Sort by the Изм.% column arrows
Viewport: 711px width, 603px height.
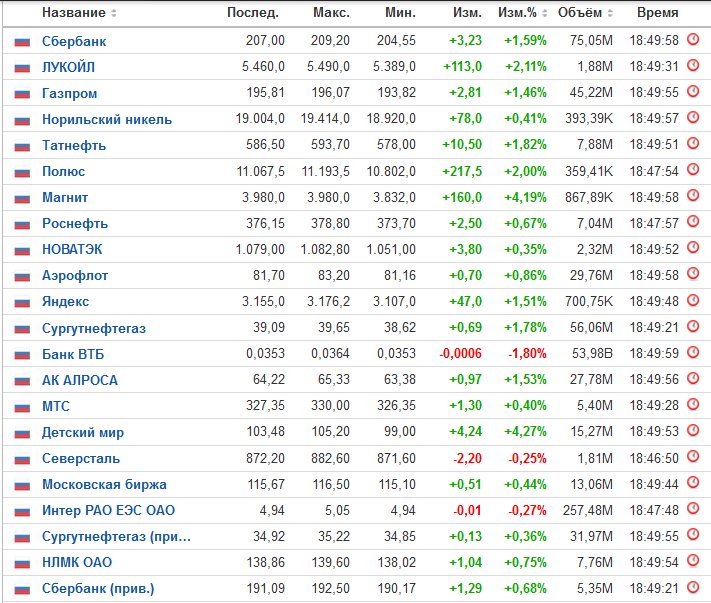coord(545,13)
